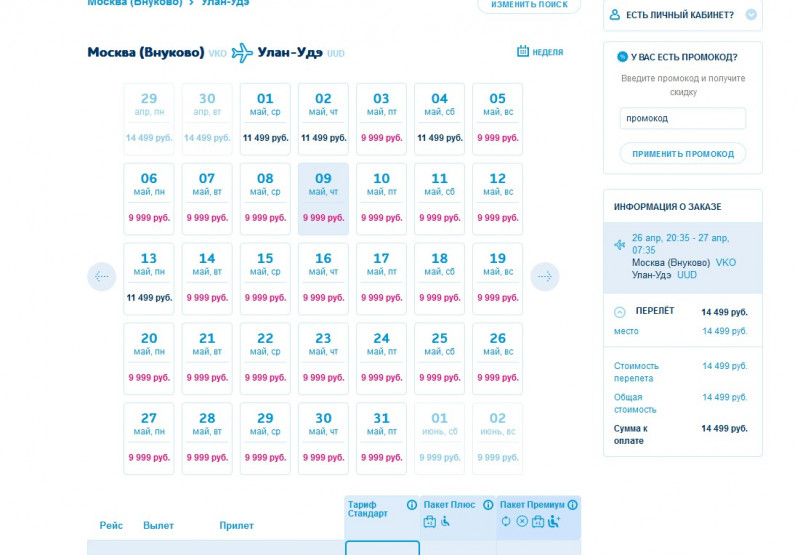Click the Вылет column header
This screenshot has width=800, height=555.
tap(158, 525)
